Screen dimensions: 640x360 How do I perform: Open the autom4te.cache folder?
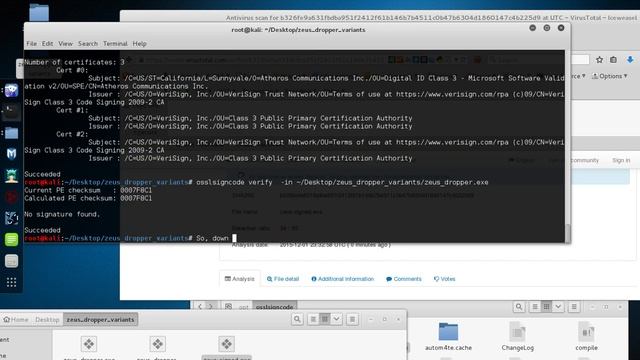pos(448,337)
